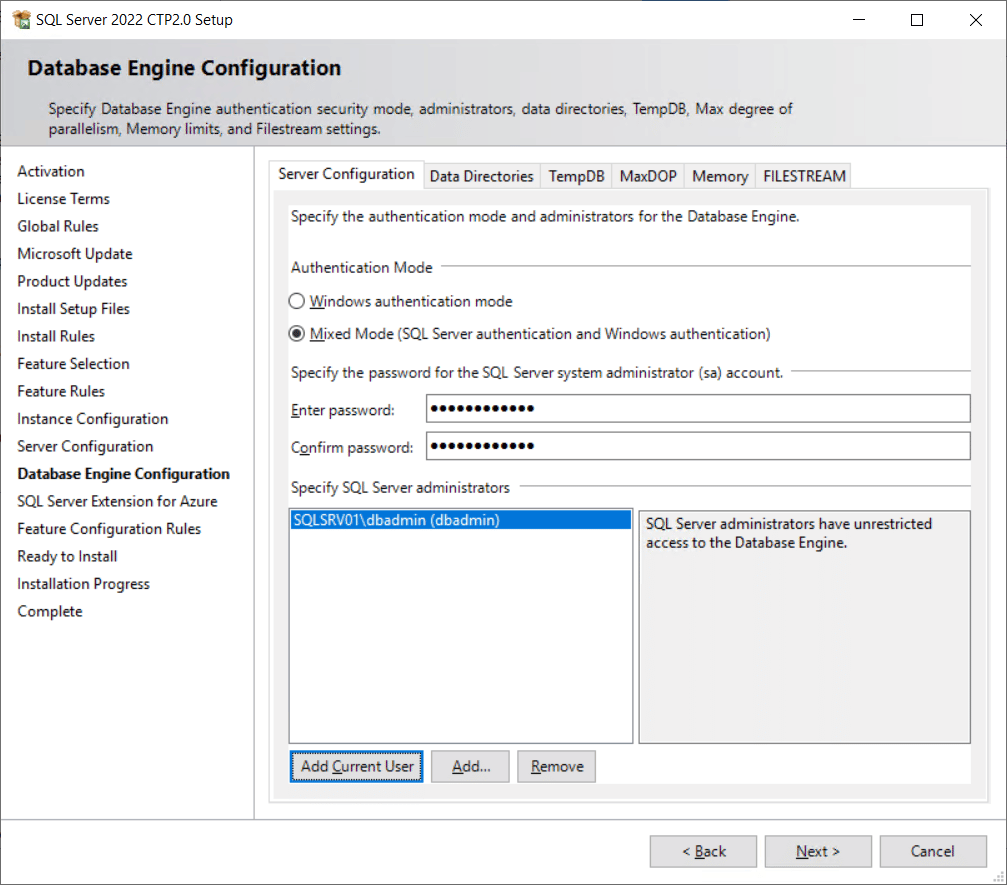Remove the selected administrator
This screenshot has width=1007, height=885.
(557, 767)
